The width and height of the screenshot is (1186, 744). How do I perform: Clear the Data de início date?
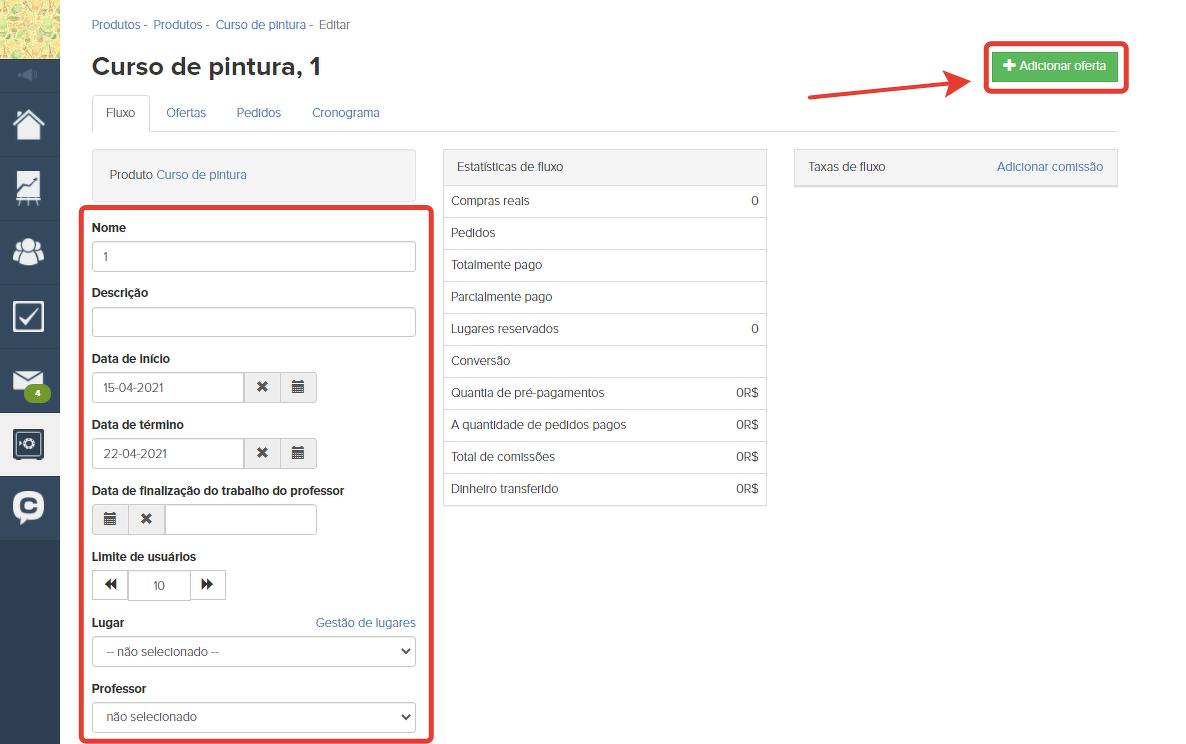(262, 387)
